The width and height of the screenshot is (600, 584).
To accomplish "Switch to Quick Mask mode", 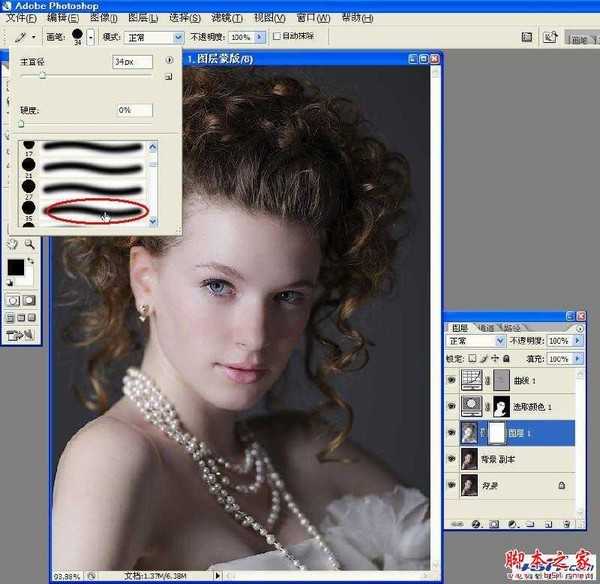I will click(x=30, y=300).
